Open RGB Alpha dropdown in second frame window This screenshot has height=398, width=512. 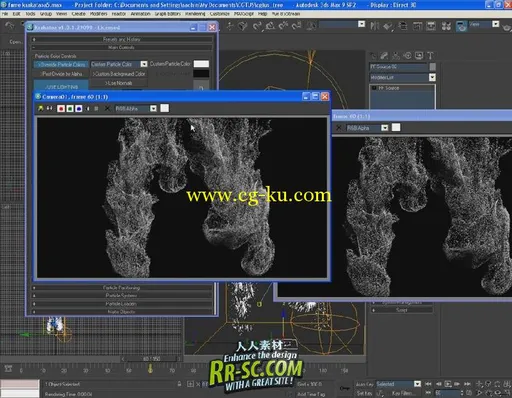pyautogui.click(x=385, y=128)
